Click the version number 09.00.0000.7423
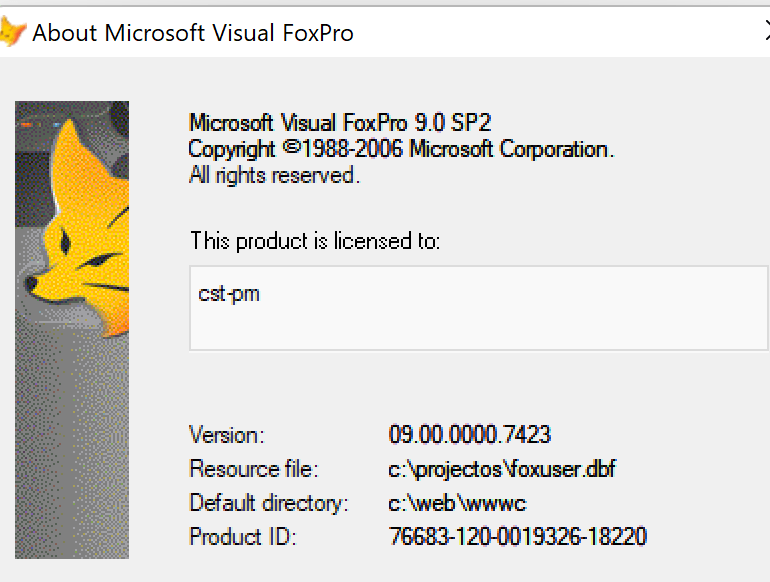Image resolution: width=770 pixels, height=582 pixels. click(470, 434)
